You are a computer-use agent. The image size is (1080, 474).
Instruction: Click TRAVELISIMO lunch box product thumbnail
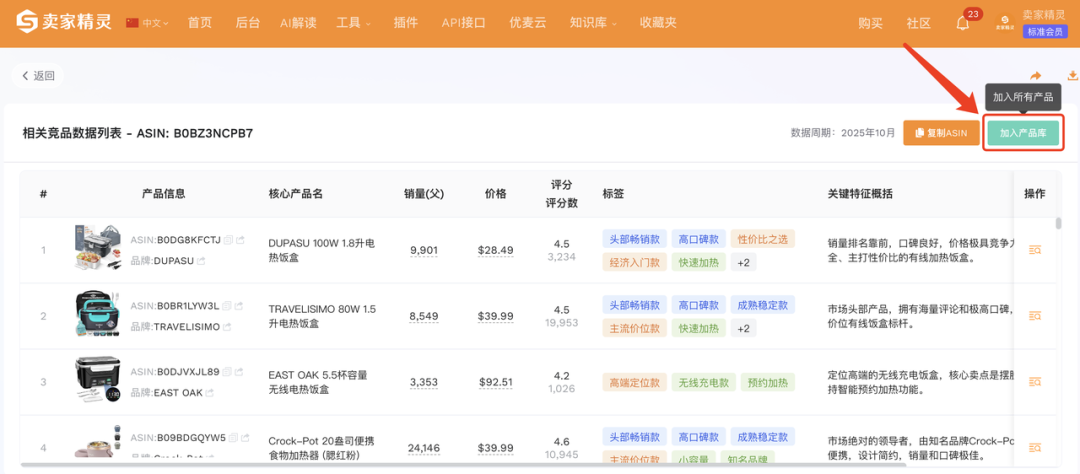tap(98, 315)
